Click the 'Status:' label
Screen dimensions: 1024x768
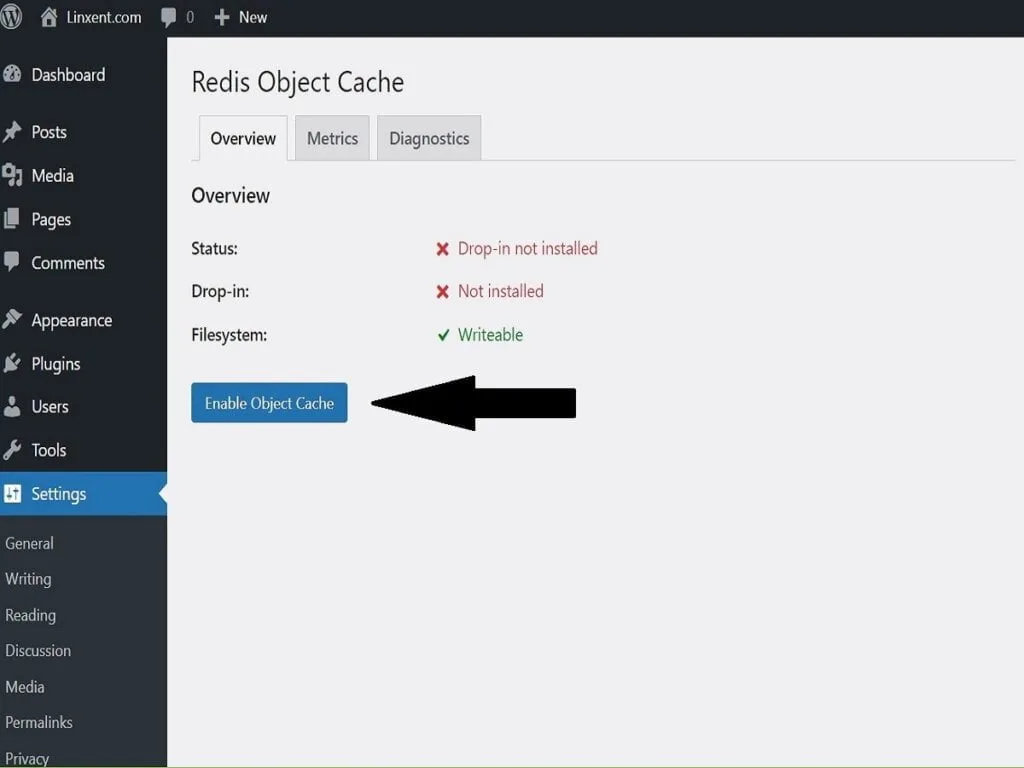tap(214, 249)
